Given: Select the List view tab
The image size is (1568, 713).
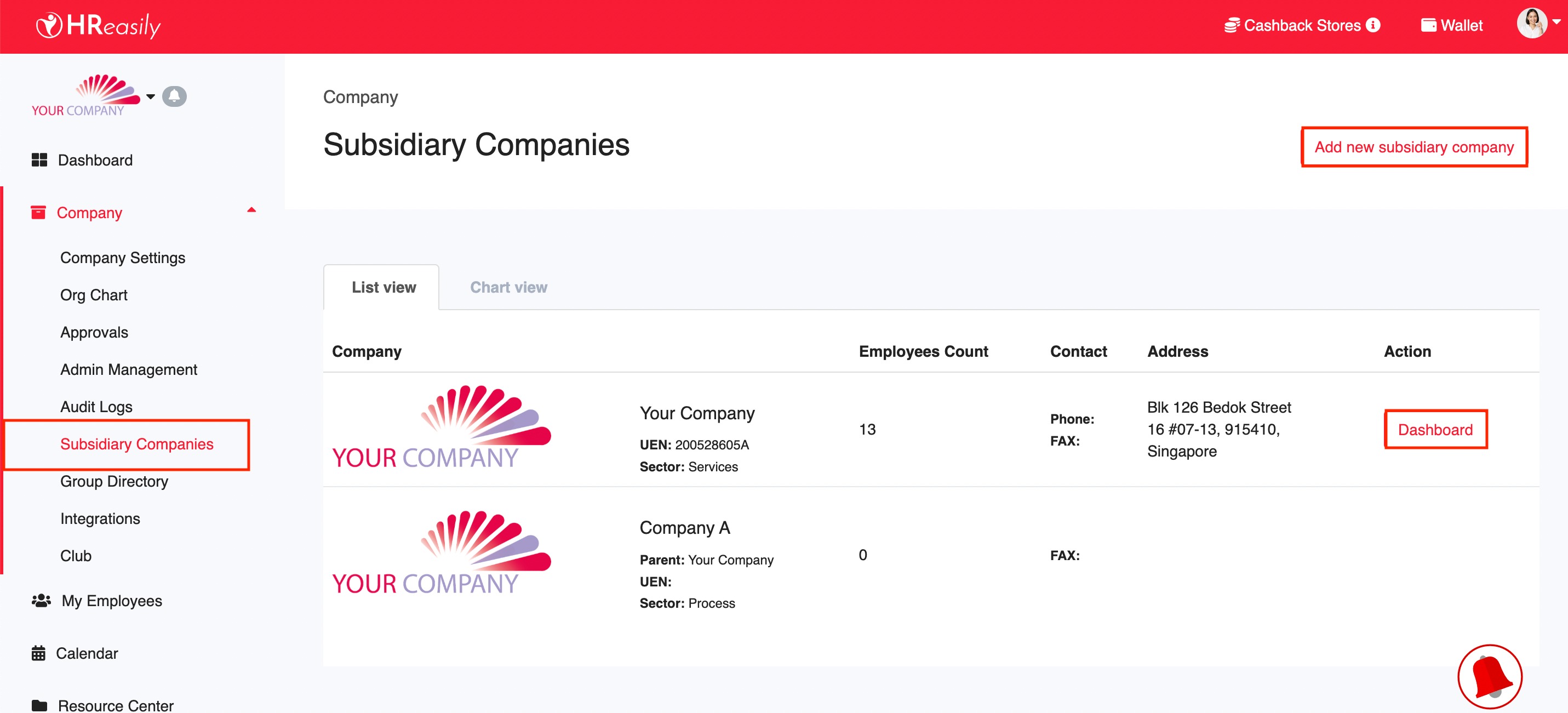Looking at the screenshot, I should 384,287.
